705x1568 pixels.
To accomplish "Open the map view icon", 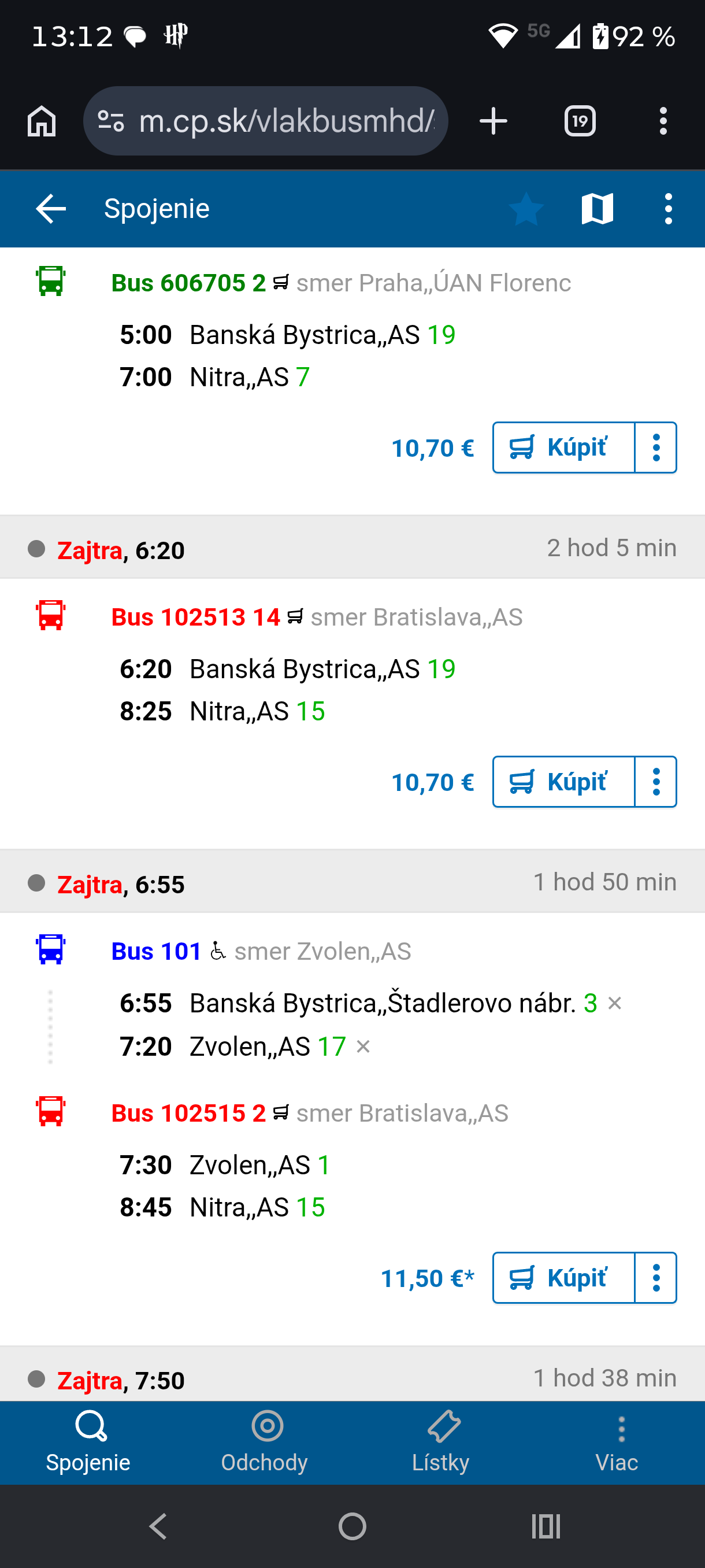I will coord(597,209).
